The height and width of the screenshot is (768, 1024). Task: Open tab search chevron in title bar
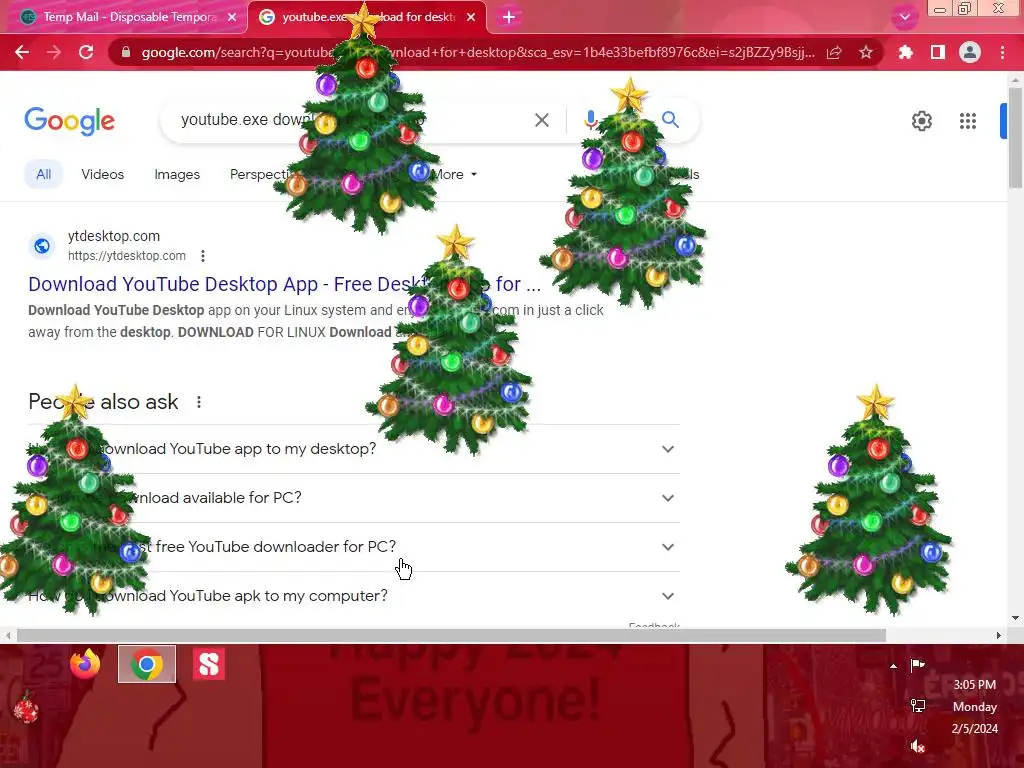tap(904, 17)
